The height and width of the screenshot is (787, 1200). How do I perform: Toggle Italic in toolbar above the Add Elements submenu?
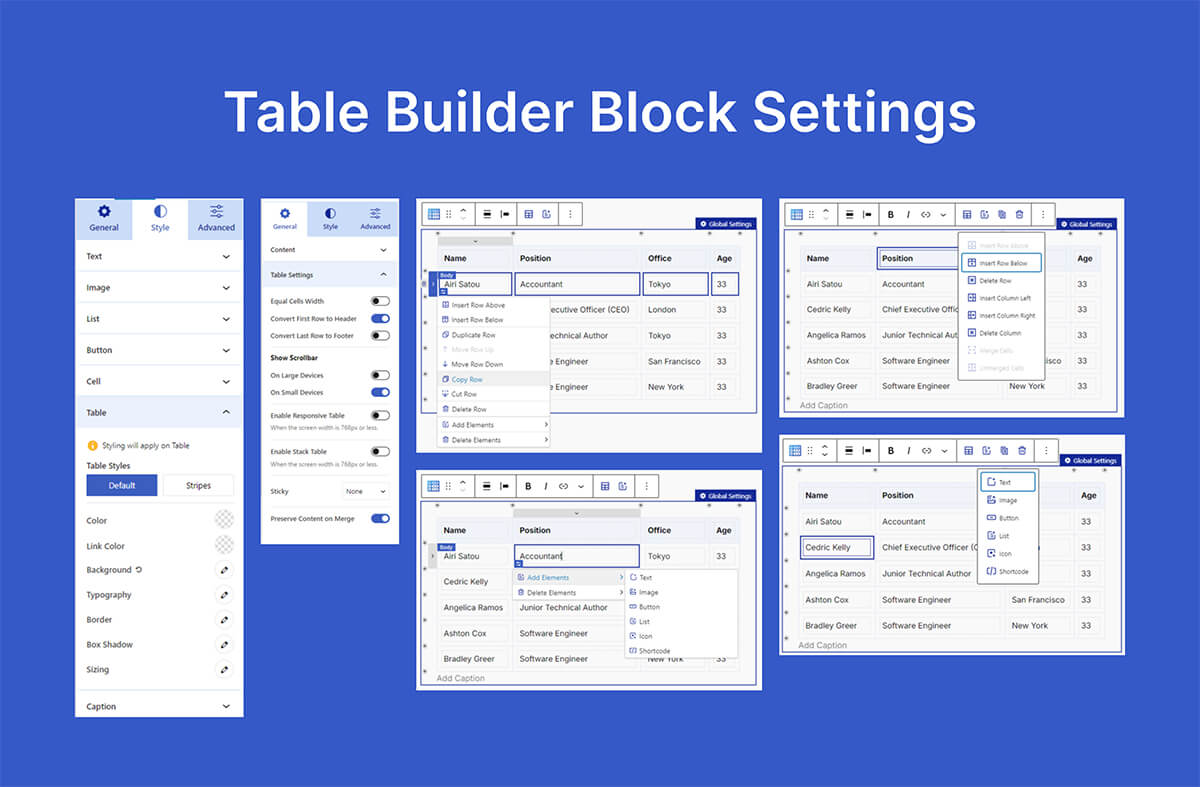(x=545, y=486)
